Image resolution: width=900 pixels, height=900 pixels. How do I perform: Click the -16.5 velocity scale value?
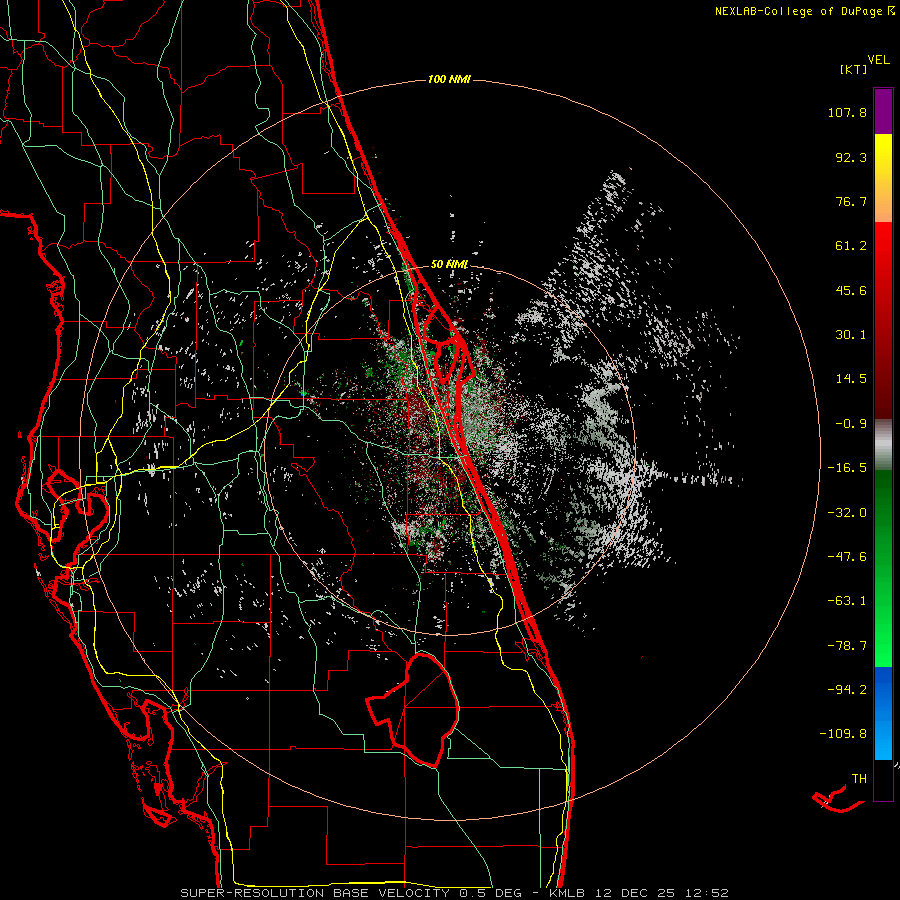847,468
